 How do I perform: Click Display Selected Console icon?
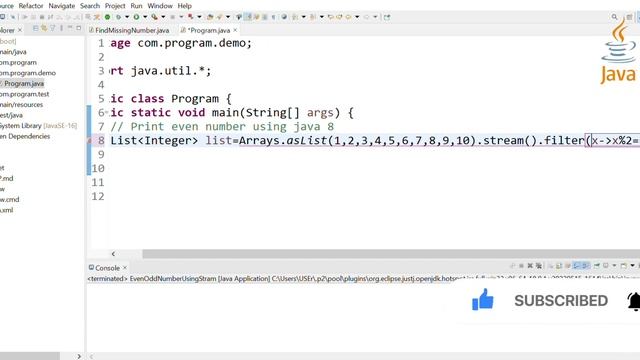pyautogui.click(x=606, y=266)
